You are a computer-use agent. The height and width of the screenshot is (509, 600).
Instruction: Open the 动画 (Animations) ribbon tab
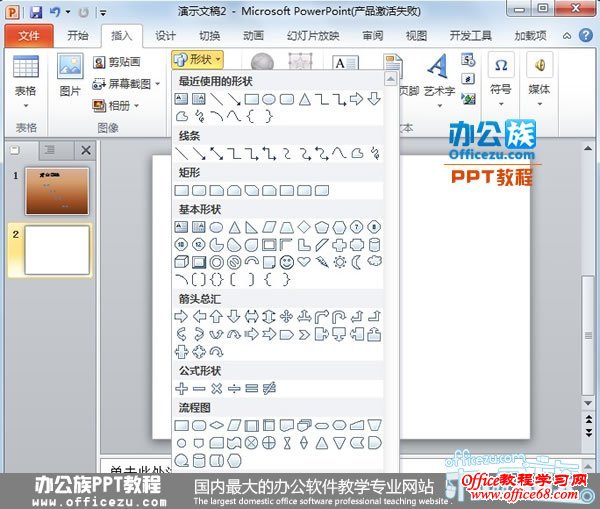[x=253, y=35]
